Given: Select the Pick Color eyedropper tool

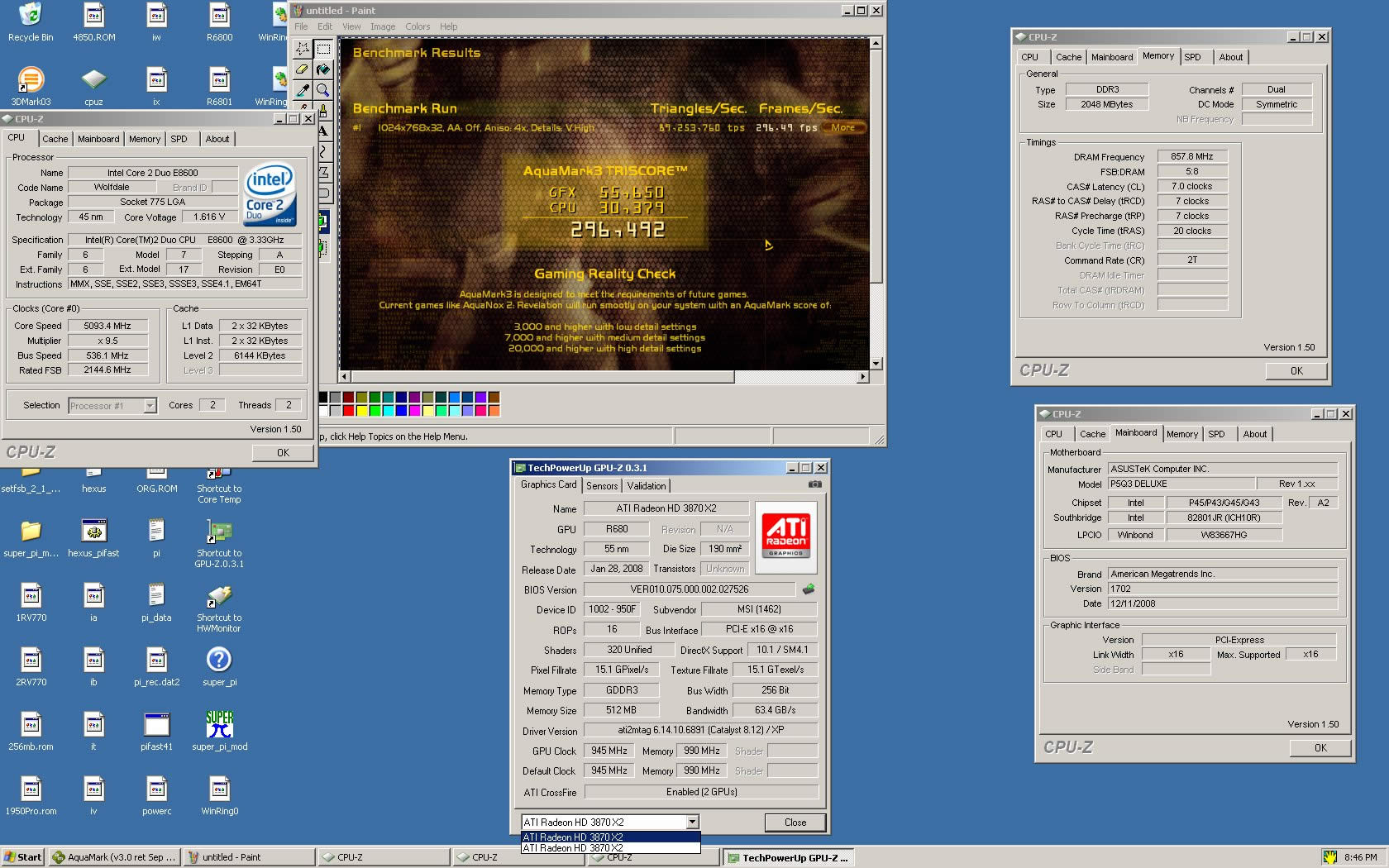Looking at the screenshot, I should click(x=303, y=90).
